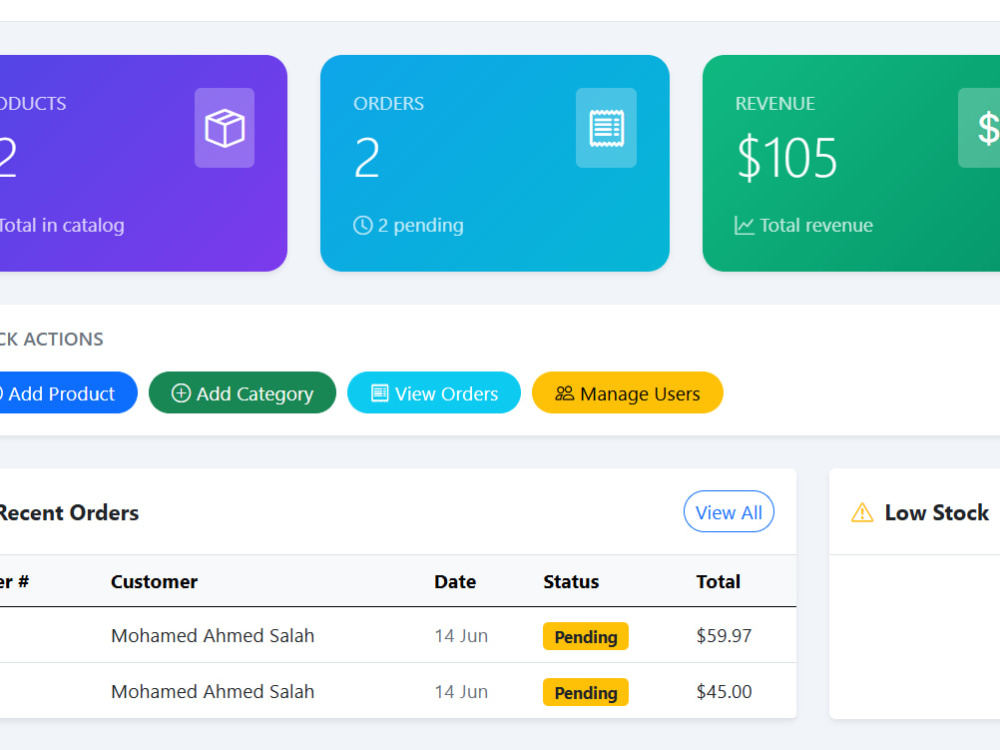Screen dimensions: 1000x750
Task: Click the ORDERS card title
Action: 388,103
